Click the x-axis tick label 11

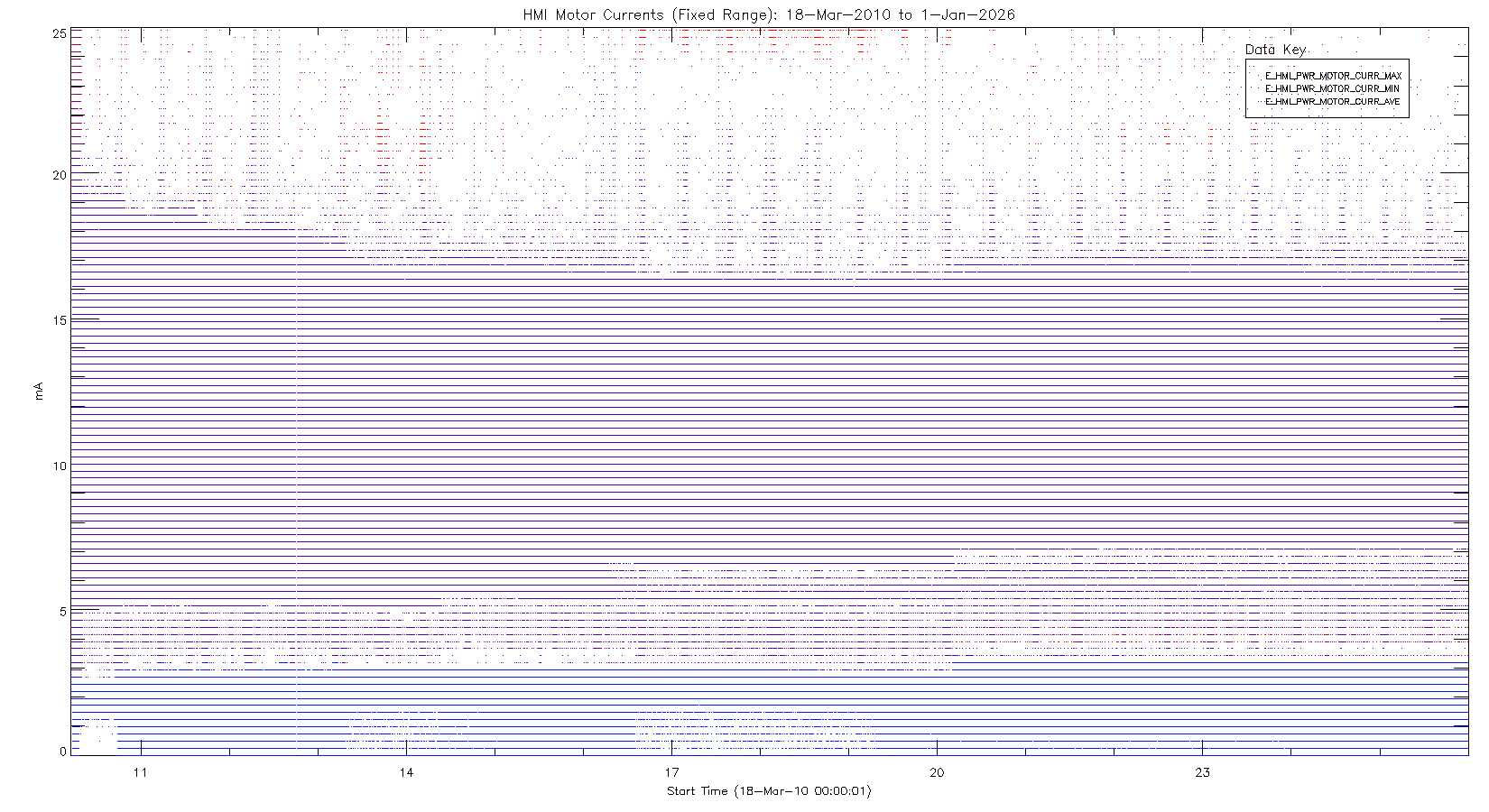coord(140,772)
